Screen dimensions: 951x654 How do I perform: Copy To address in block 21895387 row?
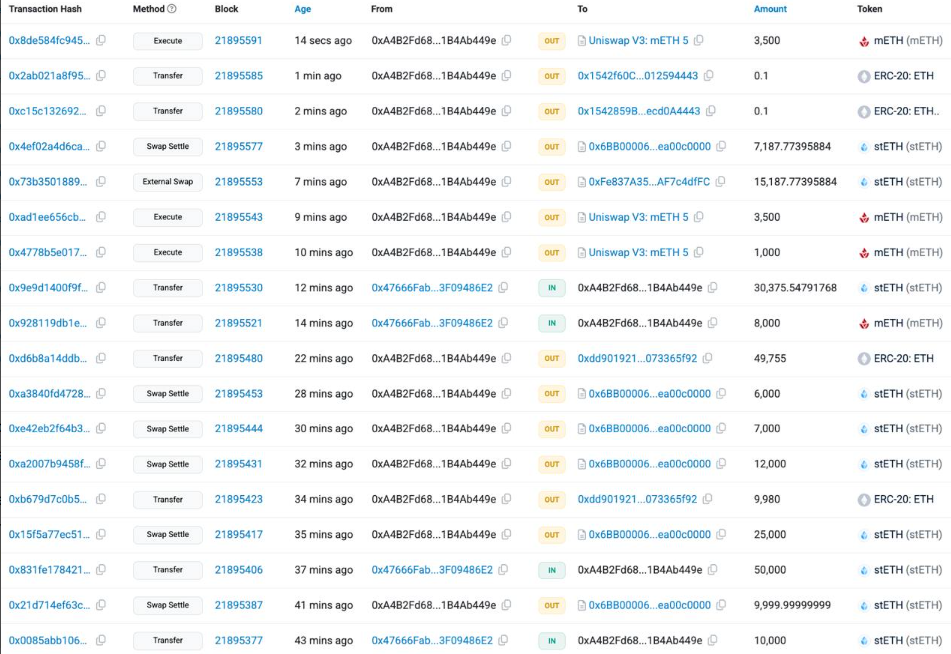[x=721, y=604]
